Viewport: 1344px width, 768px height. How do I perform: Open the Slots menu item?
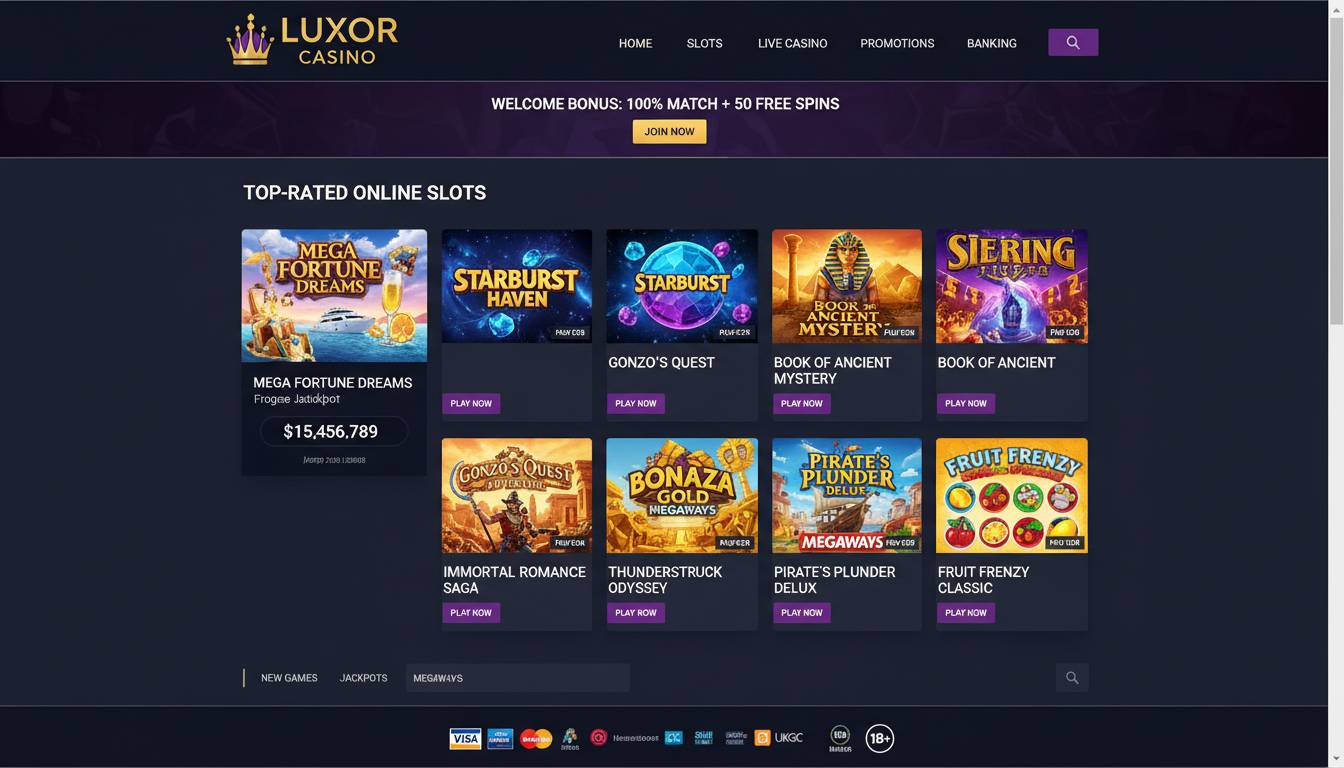[x=704, y=43]
